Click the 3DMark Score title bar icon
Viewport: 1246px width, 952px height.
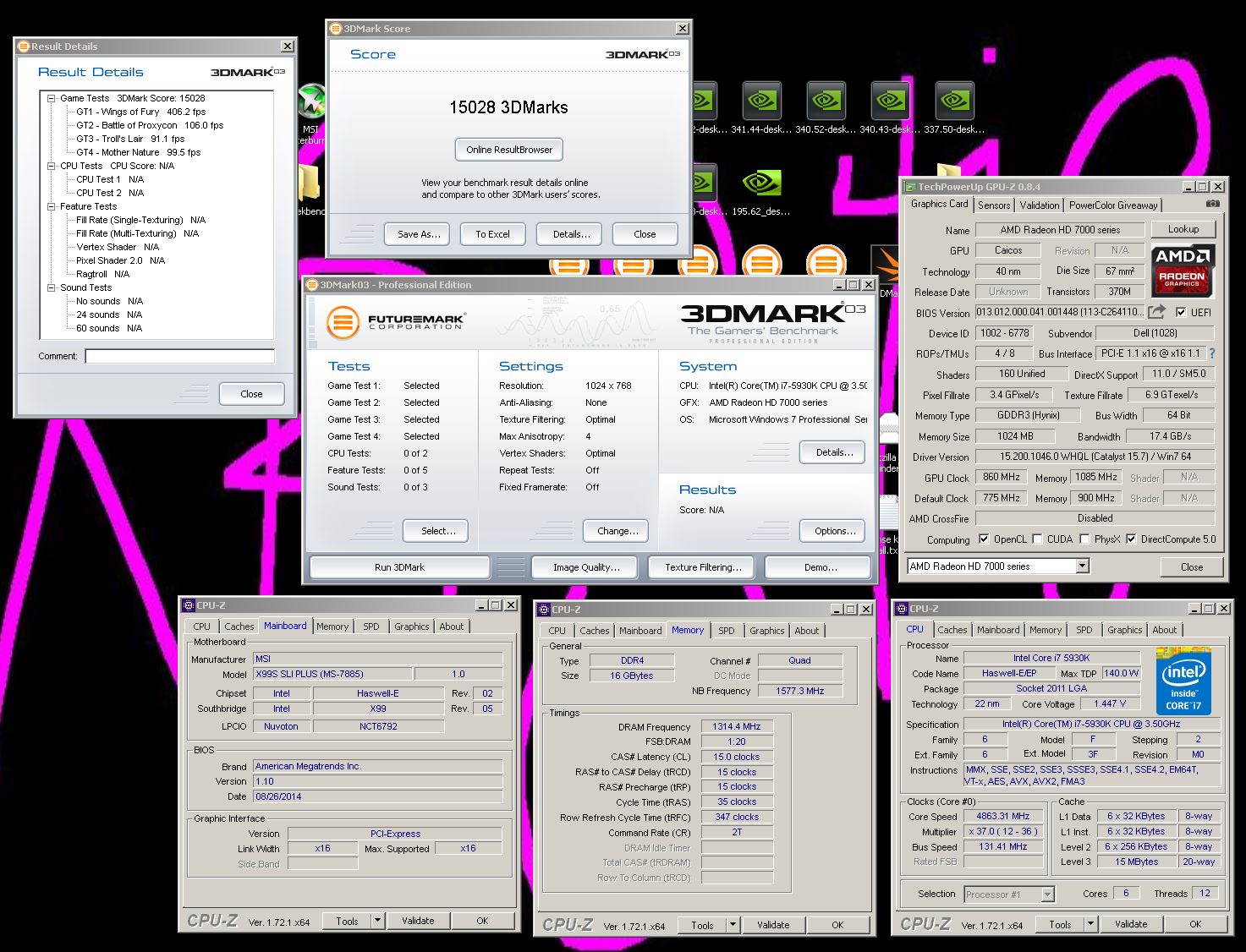click(336, 29)
